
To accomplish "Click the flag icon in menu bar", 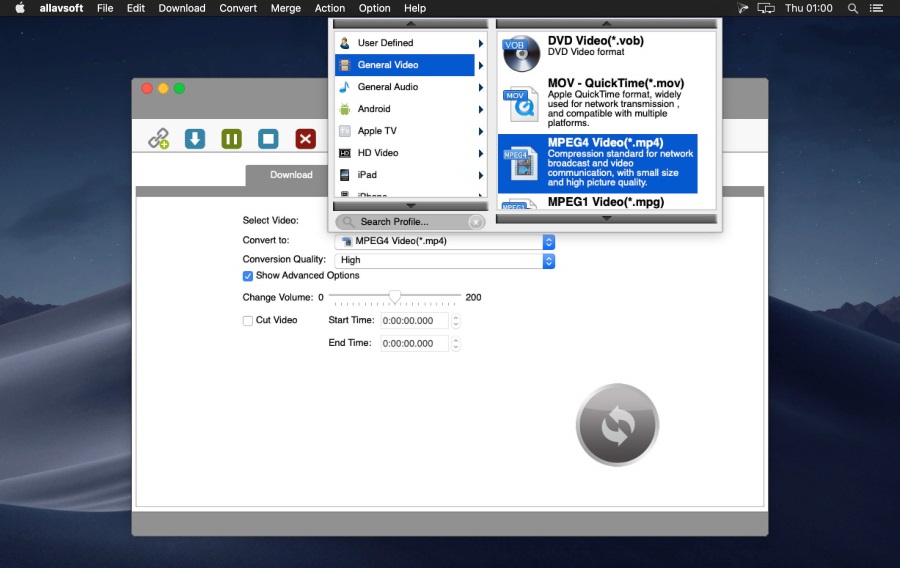I will pos(742,8).
